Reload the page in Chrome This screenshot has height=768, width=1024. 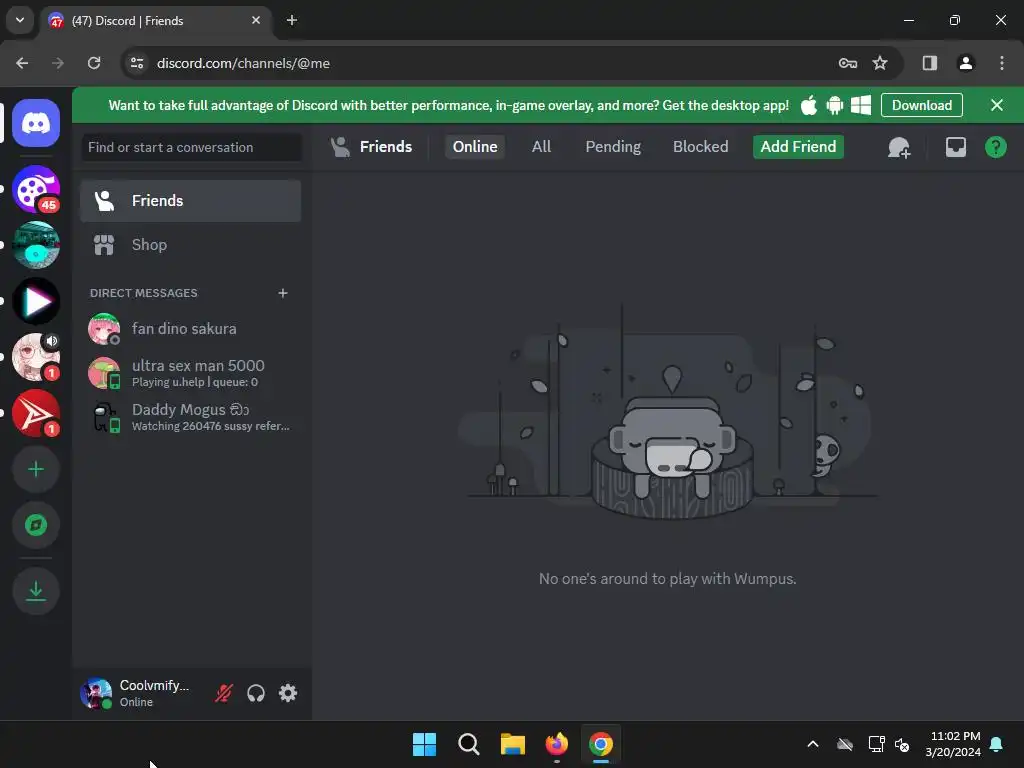pos(94,63)
